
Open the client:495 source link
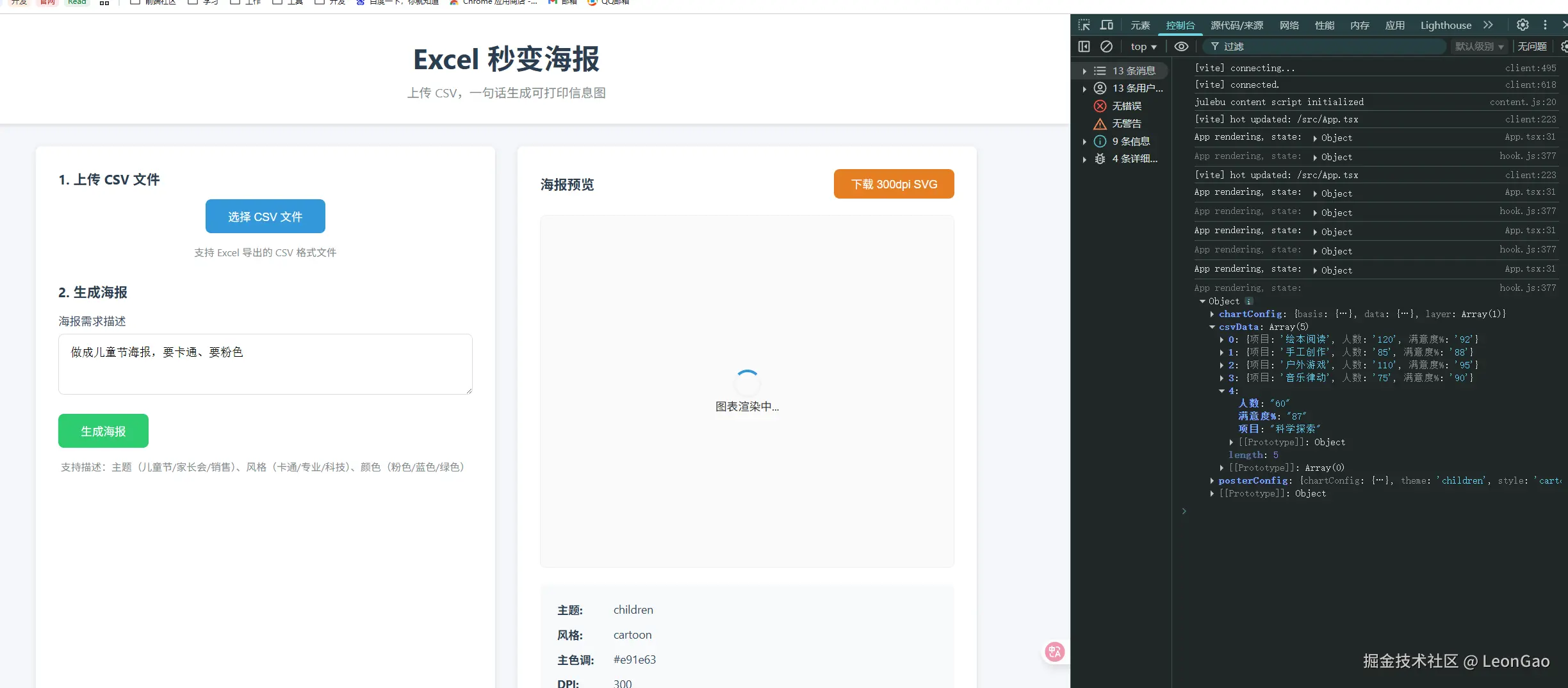click(x=1530, y=68)
